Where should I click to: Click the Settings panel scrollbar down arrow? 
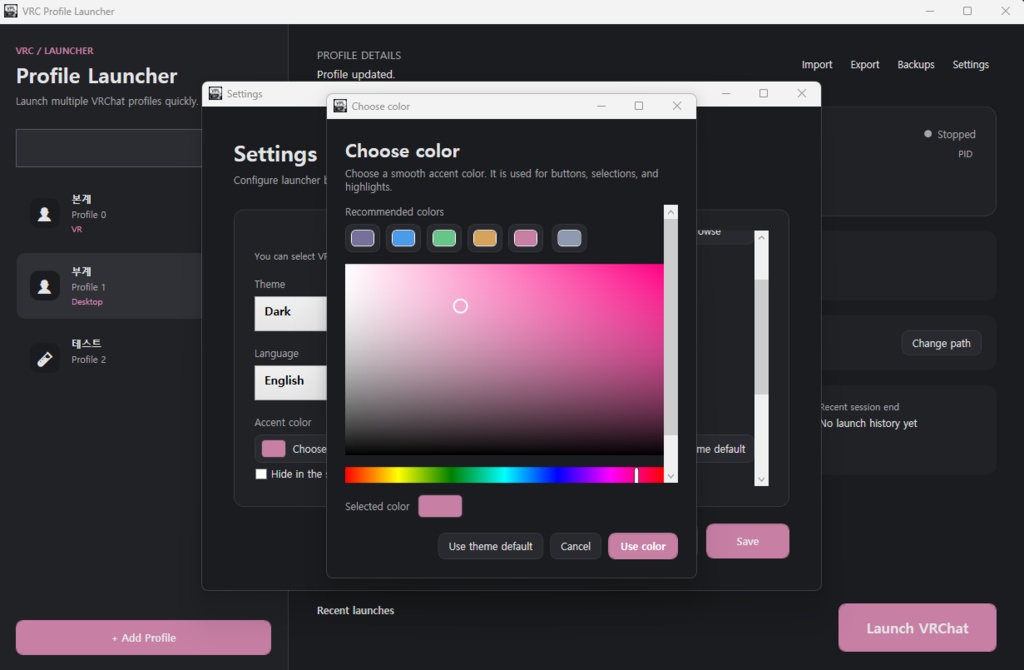[761, 479]
